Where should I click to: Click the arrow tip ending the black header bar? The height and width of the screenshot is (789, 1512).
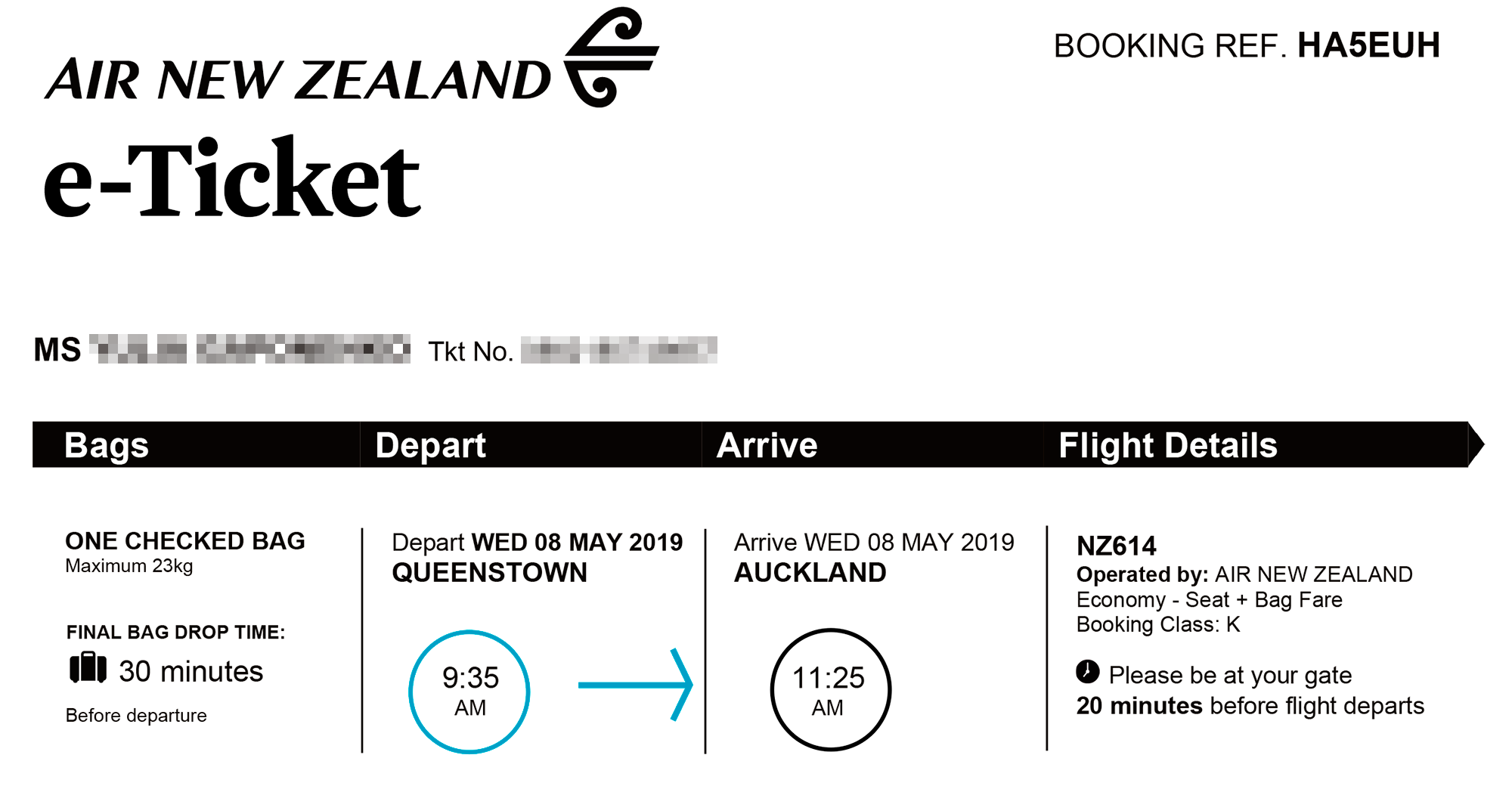tap(1476, 444)
